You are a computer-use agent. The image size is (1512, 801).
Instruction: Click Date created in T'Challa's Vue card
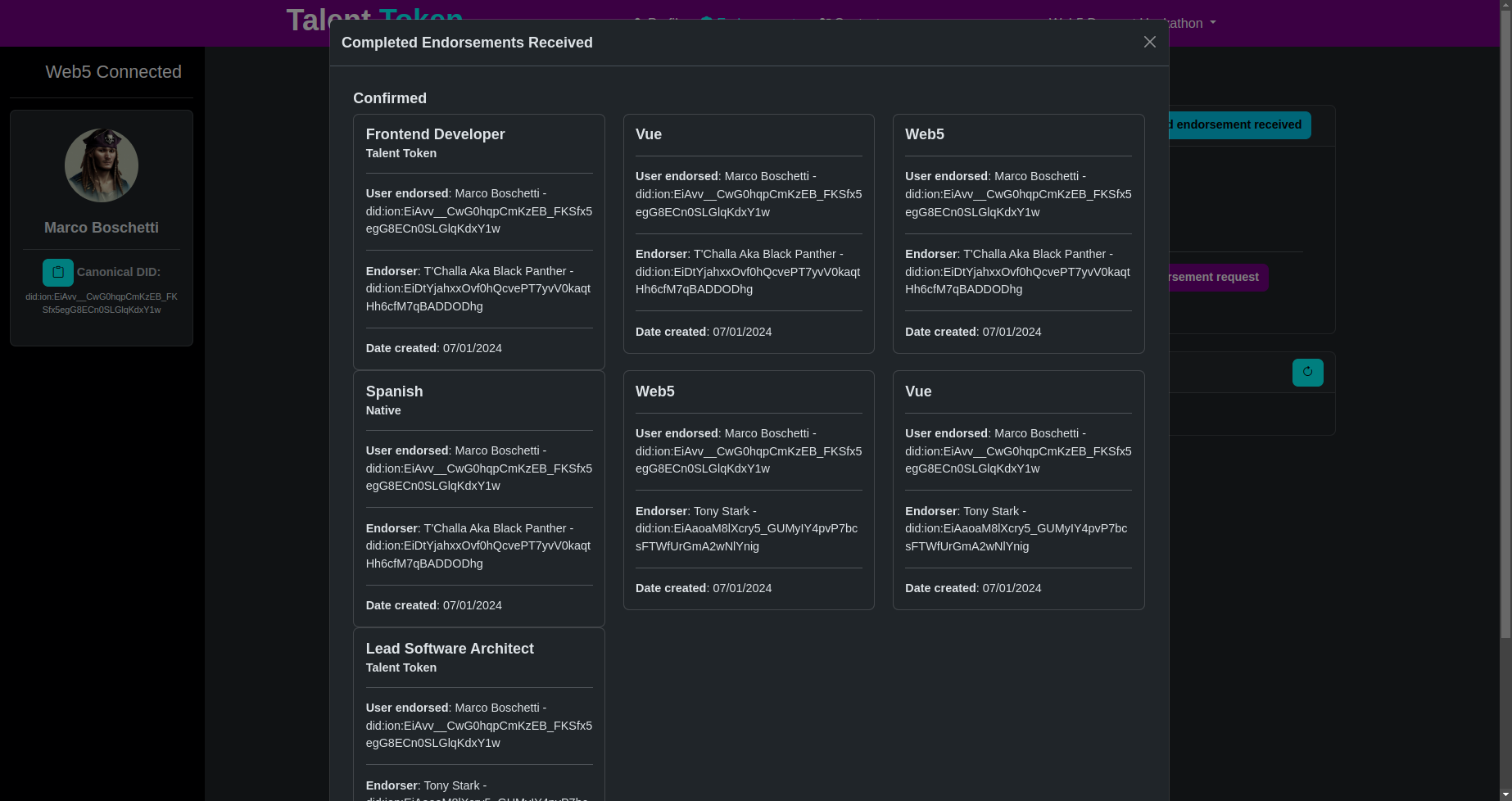click(704, 332)
